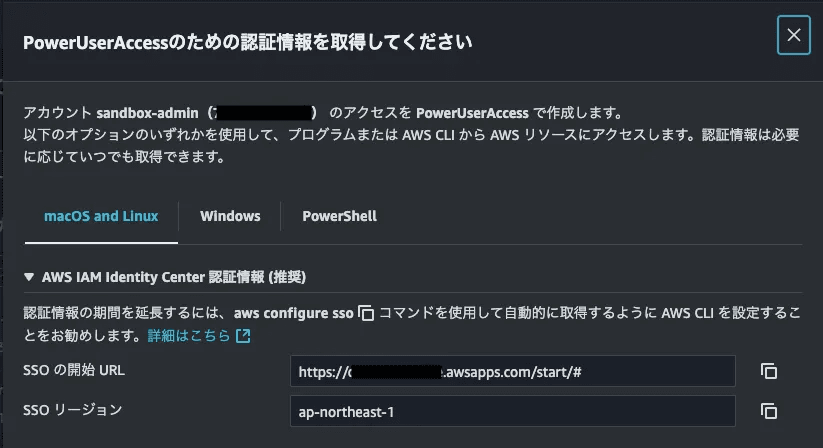823x448 pixels.
Task: Click the SSO リージョン label
Action: coord(72,410)
